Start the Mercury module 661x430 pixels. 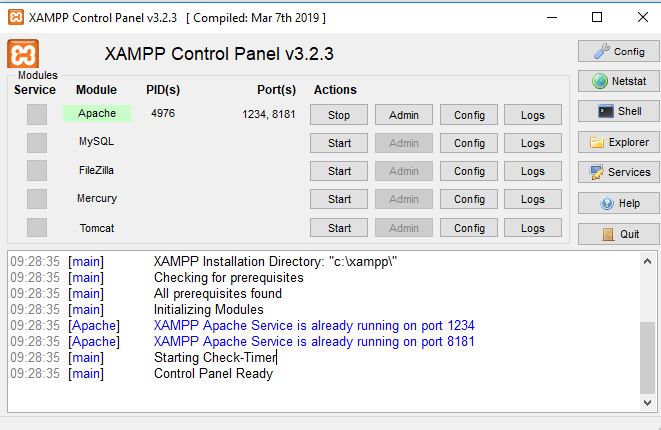[339, 199]
